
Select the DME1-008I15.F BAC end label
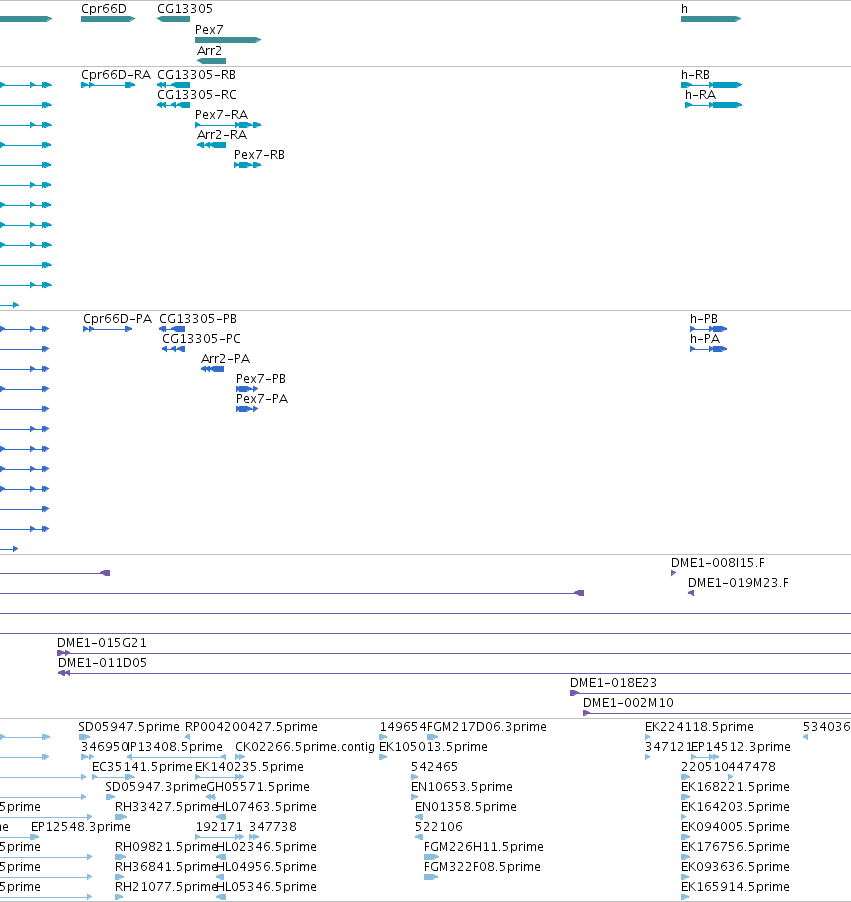pyautogui.click(x=718, y=563)
